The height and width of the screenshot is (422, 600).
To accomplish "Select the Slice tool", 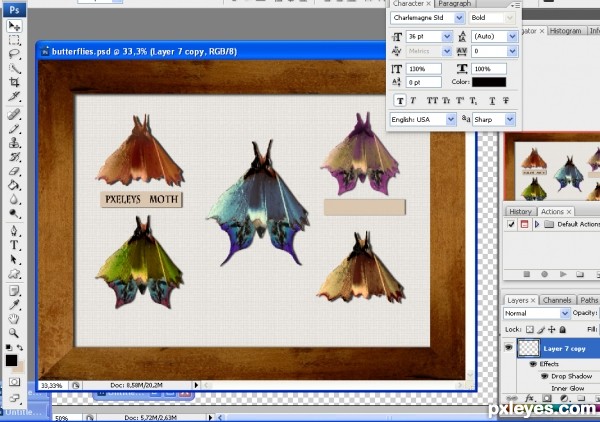I will 14,96.
